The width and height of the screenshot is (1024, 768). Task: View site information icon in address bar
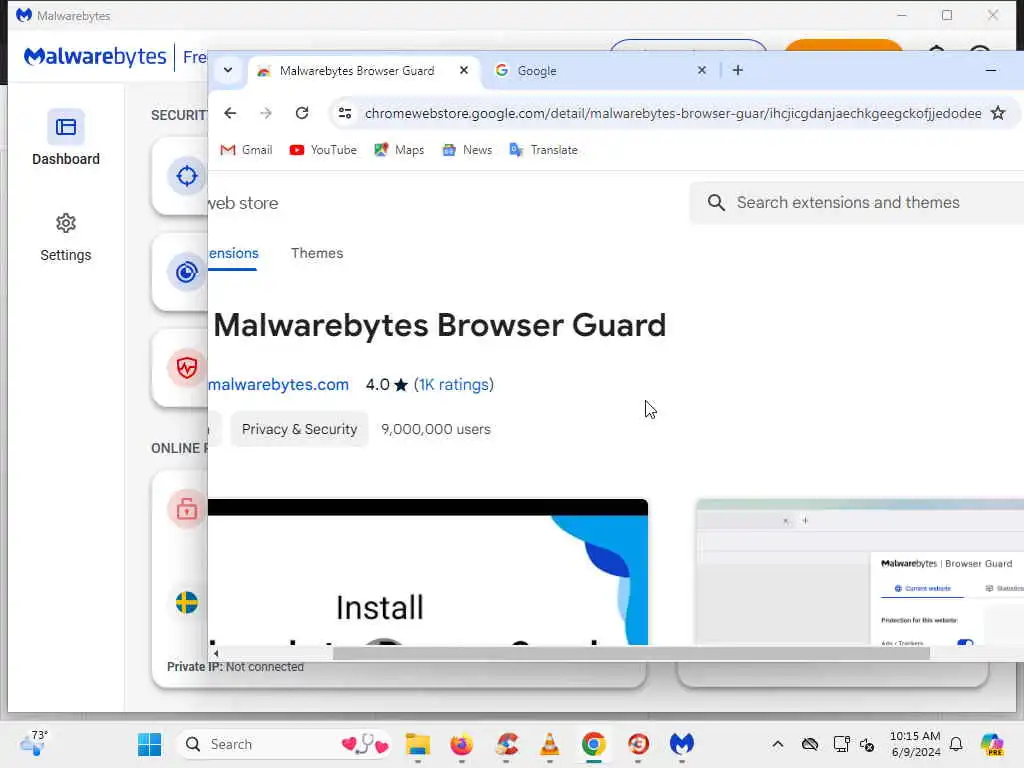click(345, 113)
